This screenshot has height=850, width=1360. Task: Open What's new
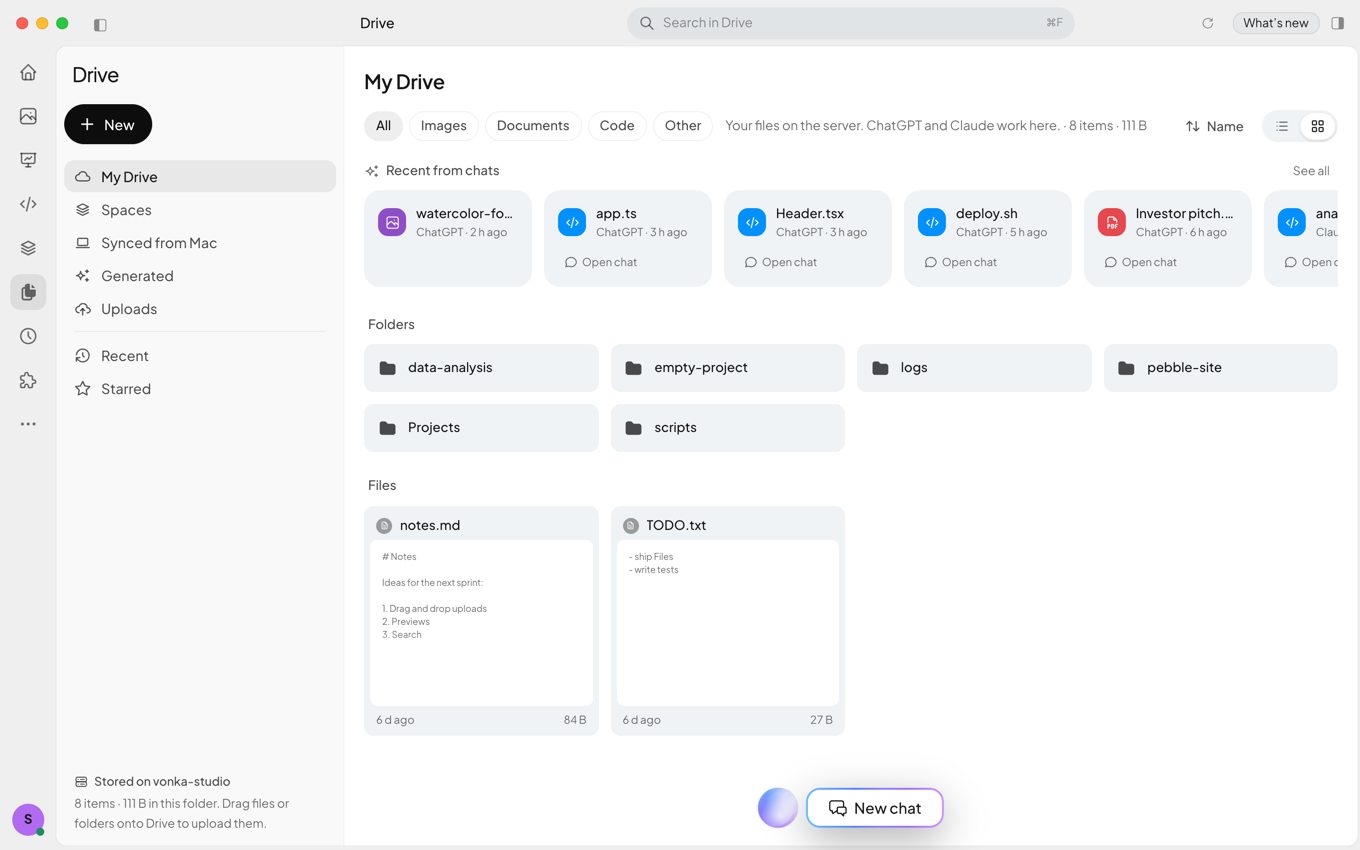tap(1276, 23)
